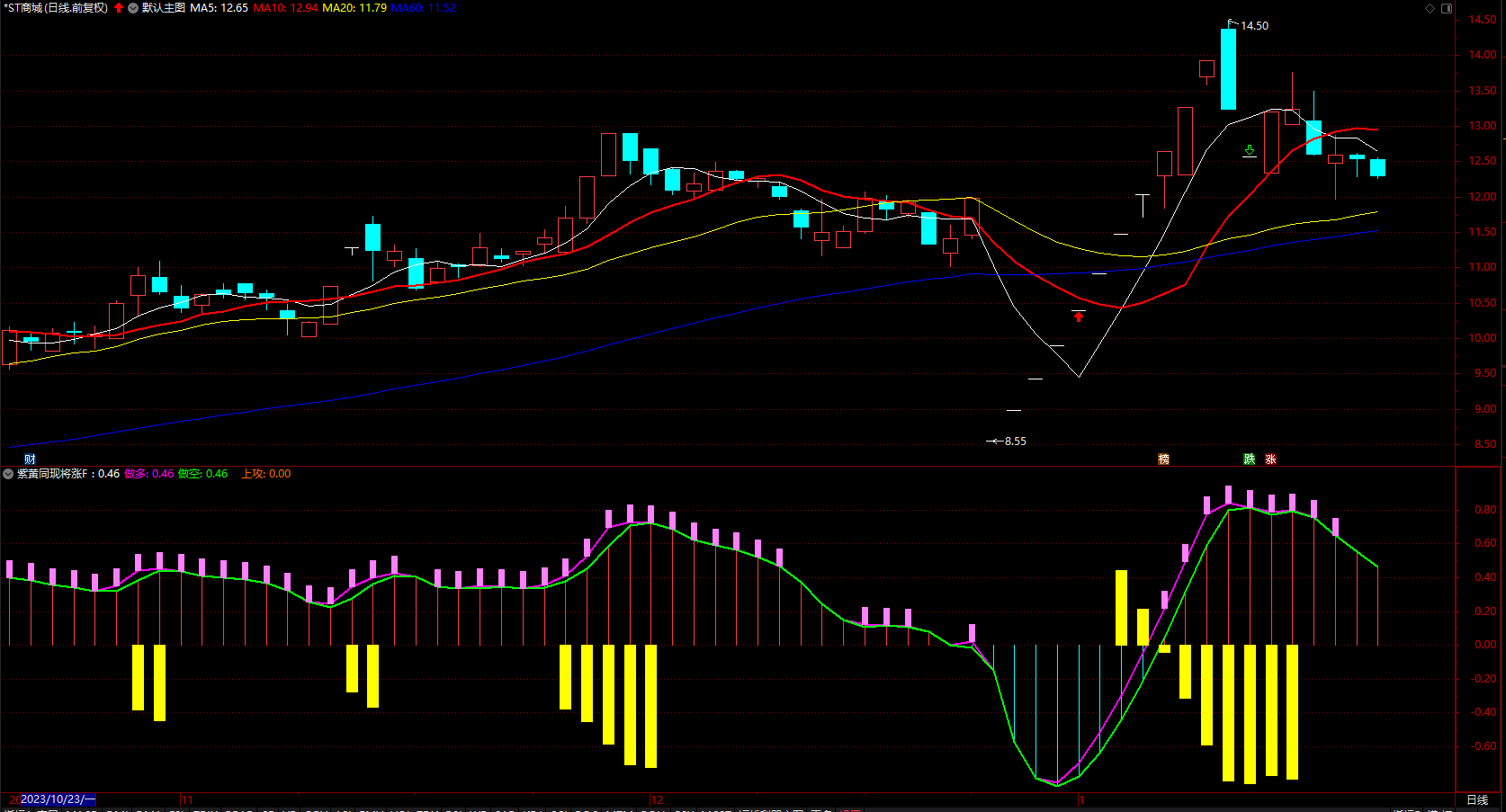Open the main chart indicator dropdown arrow
Image resolution: width=1506 pixels, height=812 pixels.
[133, 8]
